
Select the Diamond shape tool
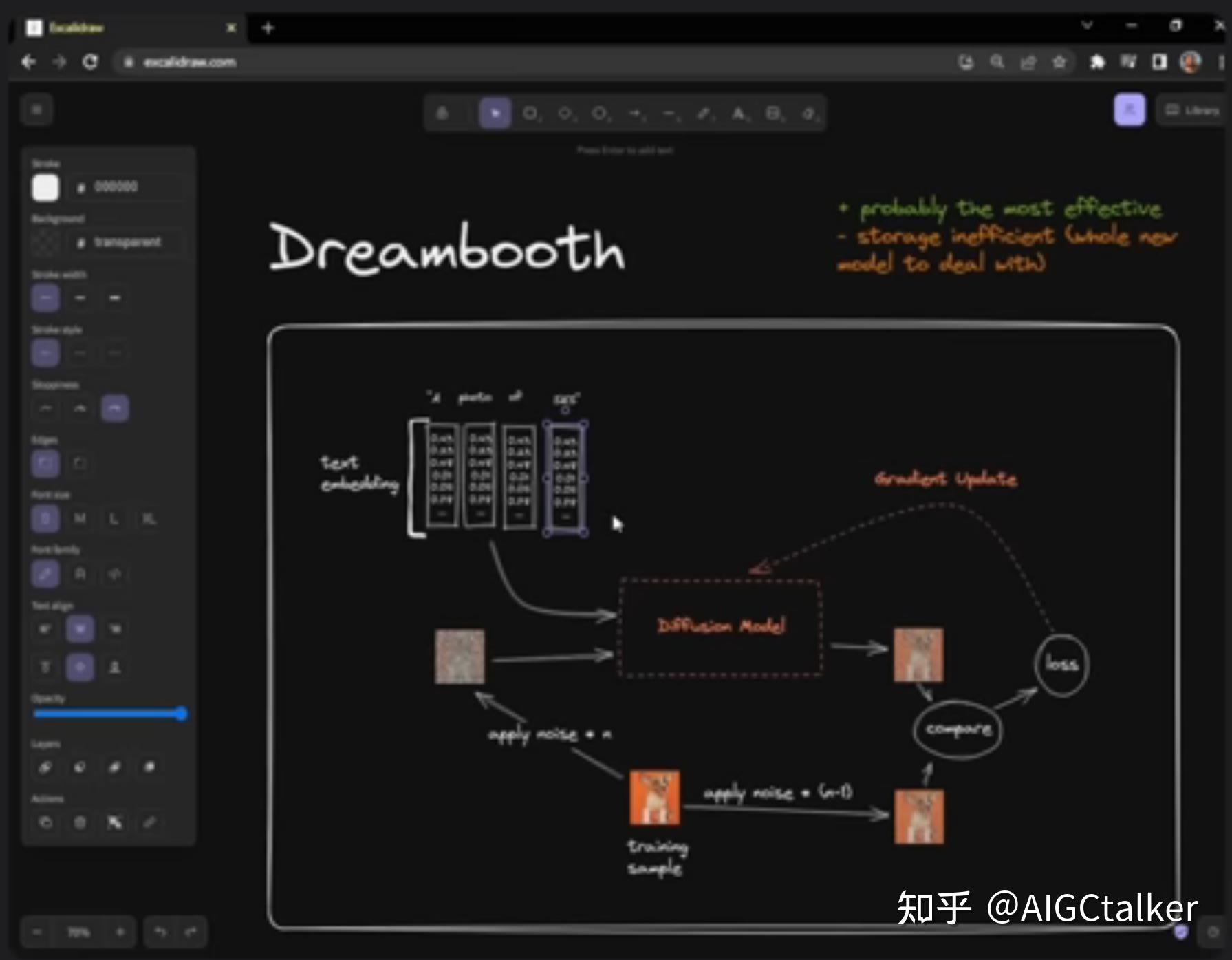(564, 114)
